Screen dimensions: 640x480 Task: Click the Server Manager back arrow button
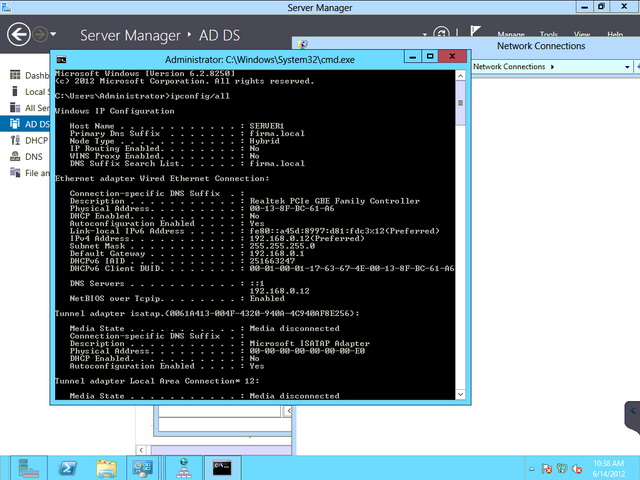tap(18, 35)
